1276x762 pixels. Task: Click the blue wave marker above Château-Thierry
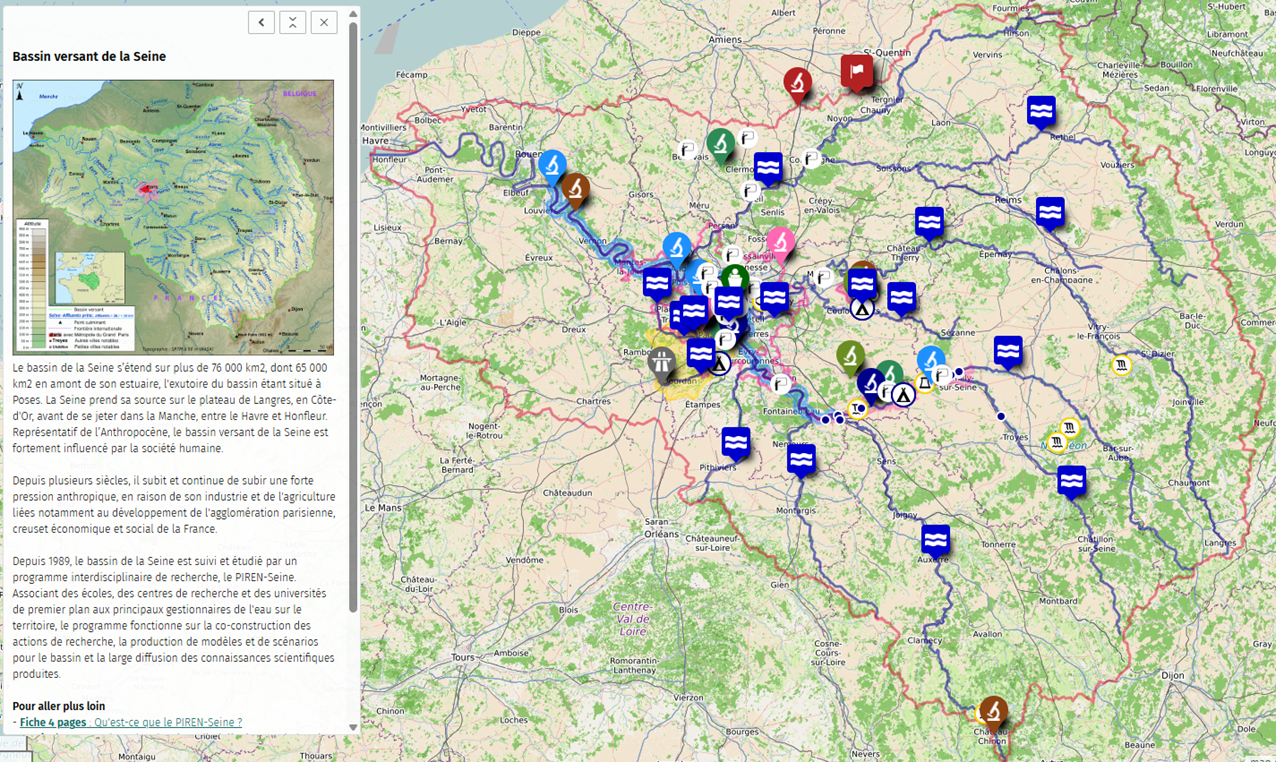pos(929,222)
